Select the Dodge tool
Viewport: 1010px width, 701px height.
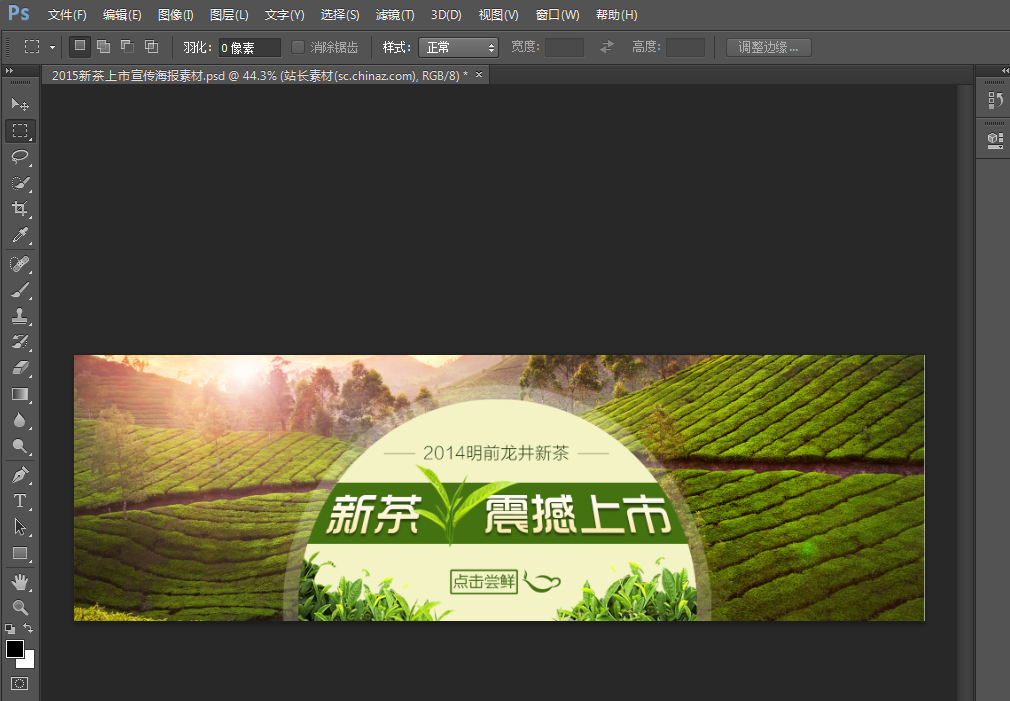coord(20,447)
